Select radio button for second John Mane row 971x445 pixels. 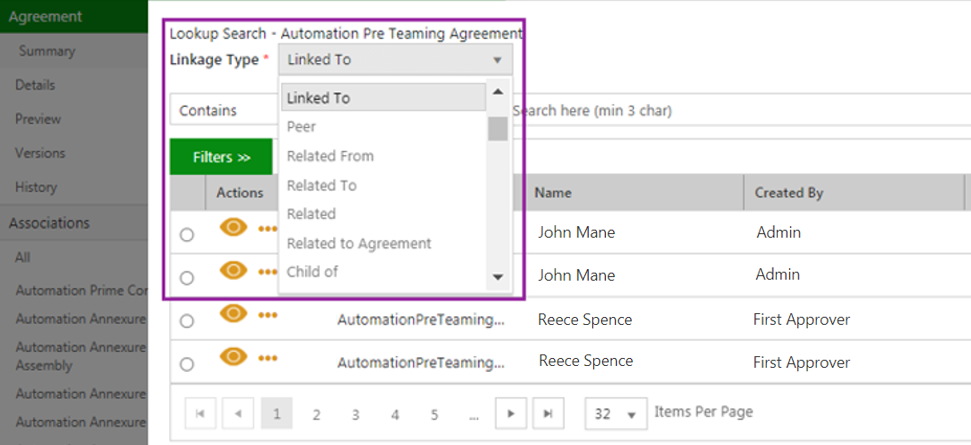(187, 278)
